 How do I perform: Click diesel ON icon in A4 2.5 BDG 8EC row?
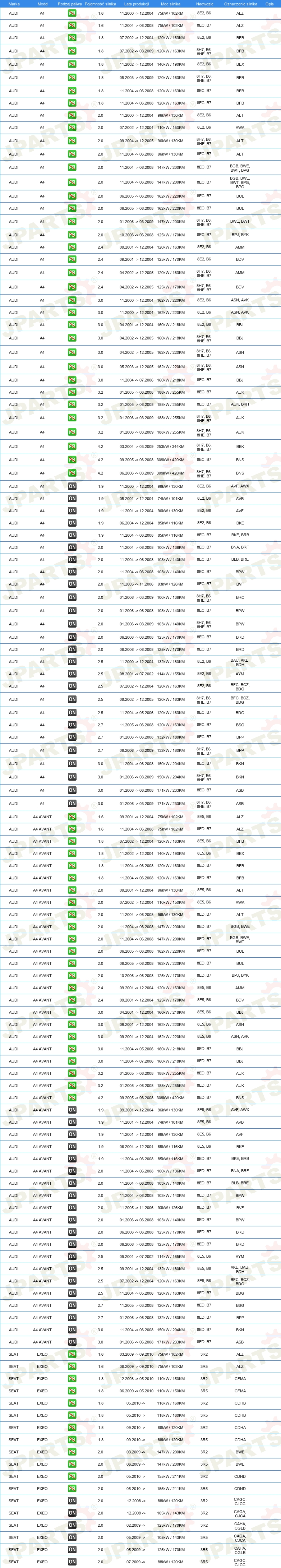[x=72, y=713]
